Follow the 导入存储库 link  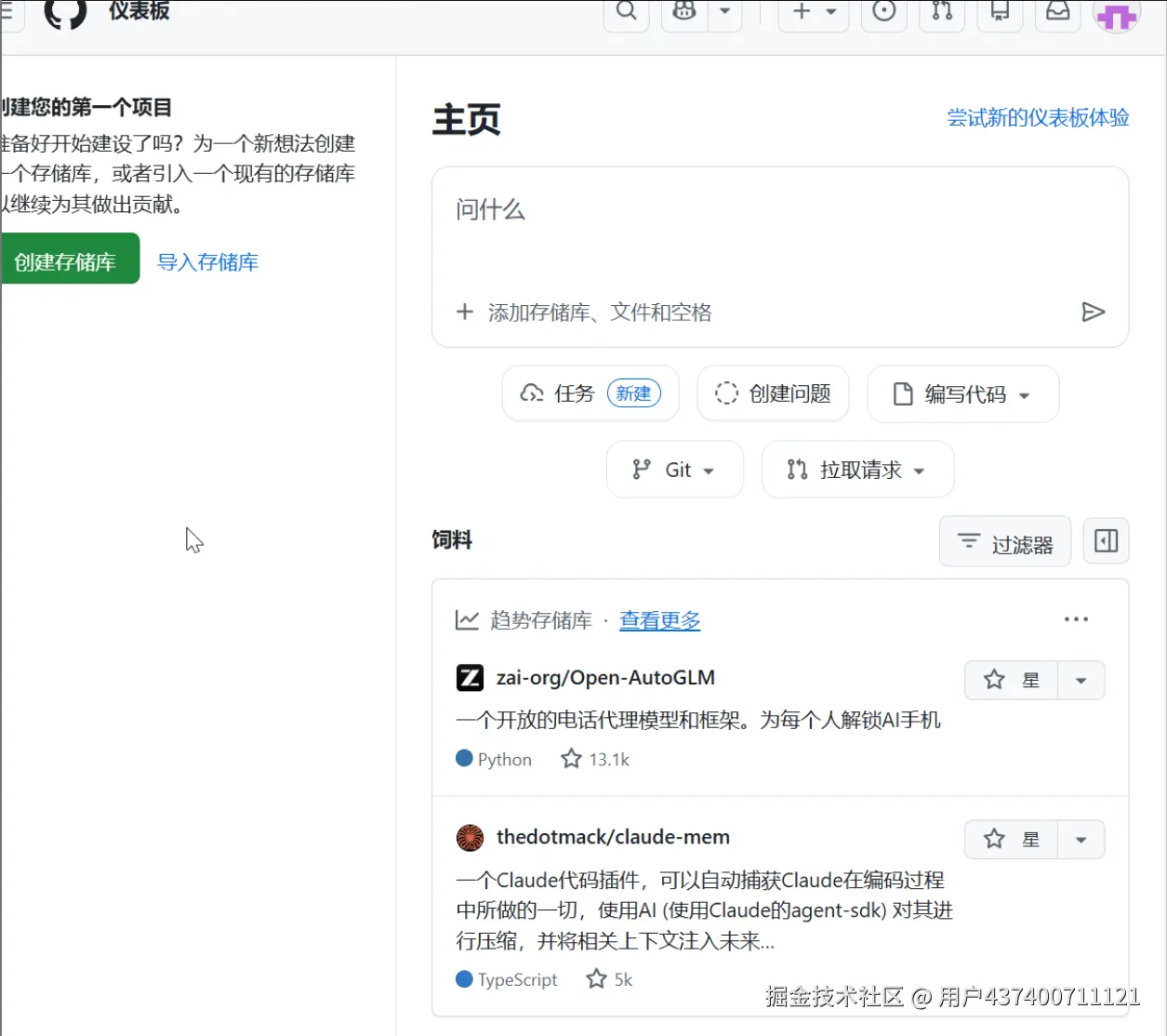coord(207,262)
